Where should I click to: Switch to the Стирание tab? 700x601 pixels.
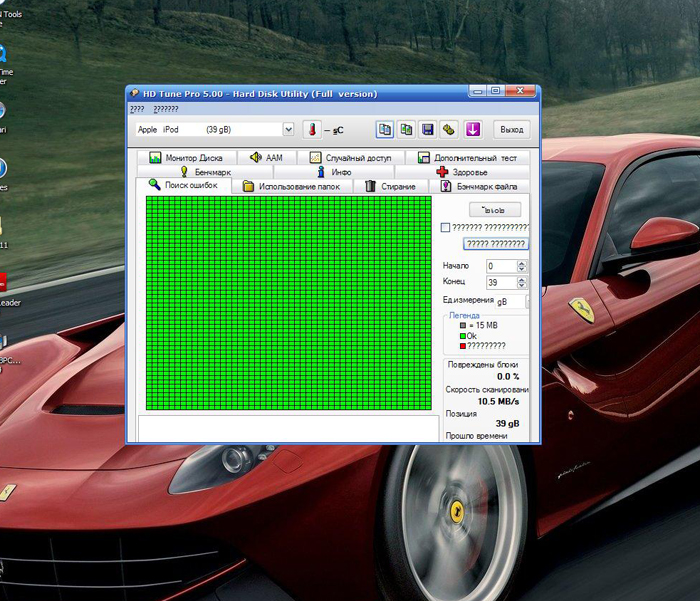(x=390, y=186)
